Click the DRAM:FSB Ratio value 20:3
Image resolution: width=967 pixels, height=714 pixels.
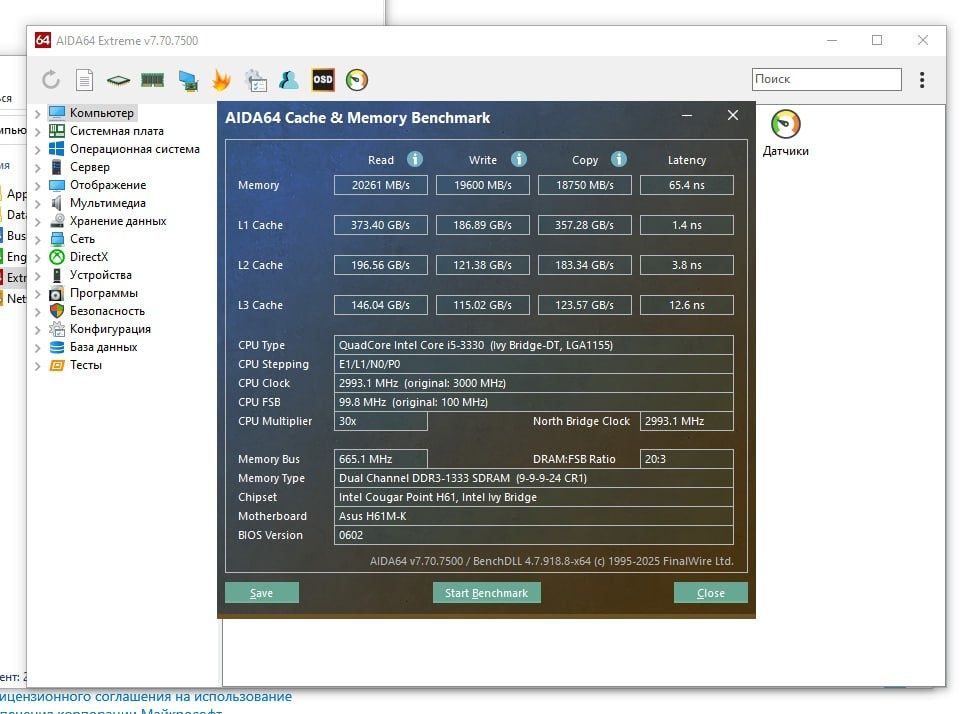[x=686, y=459]
